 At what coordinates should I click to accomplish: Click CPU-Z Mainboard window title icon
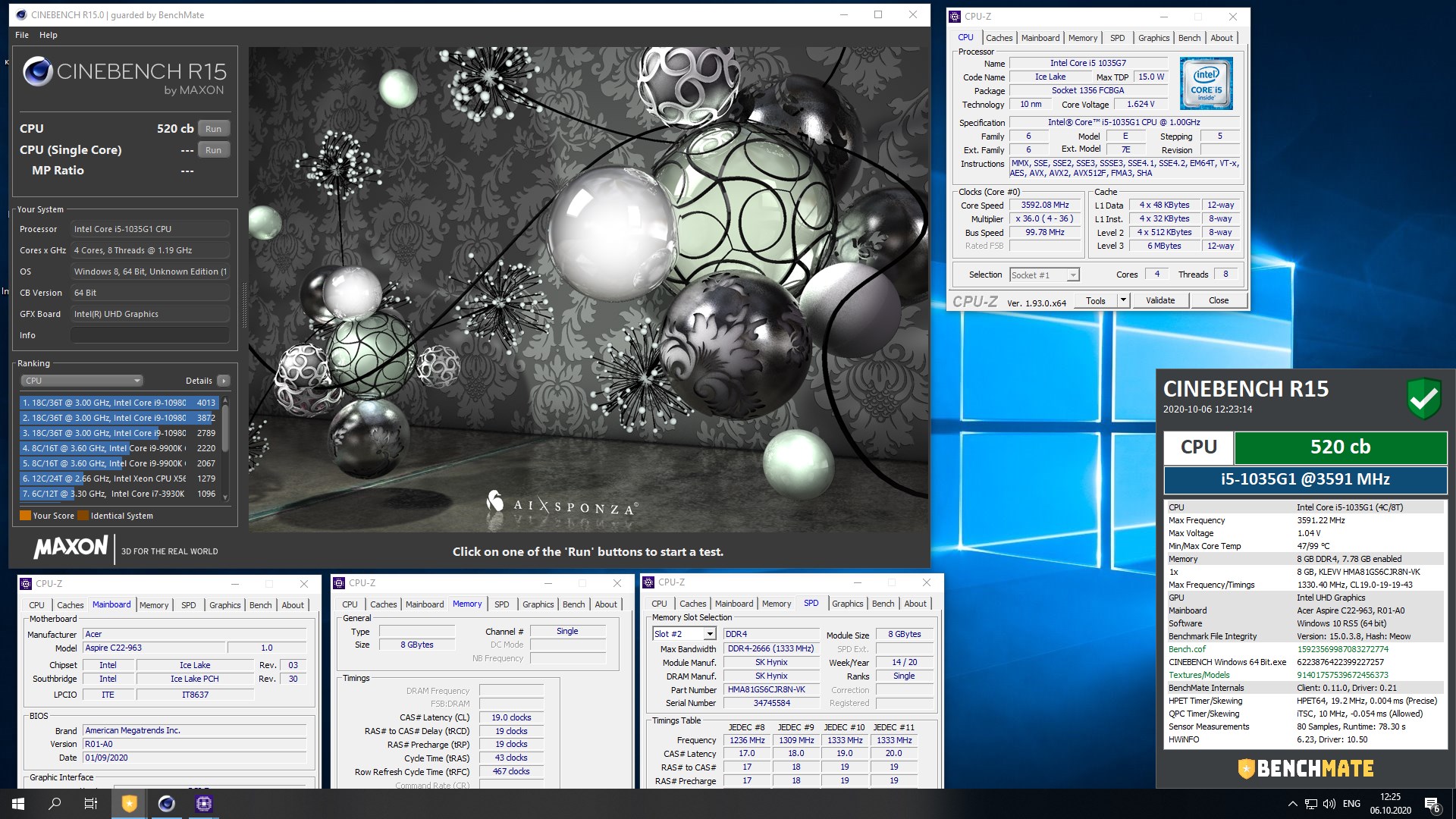click(27, 584)
